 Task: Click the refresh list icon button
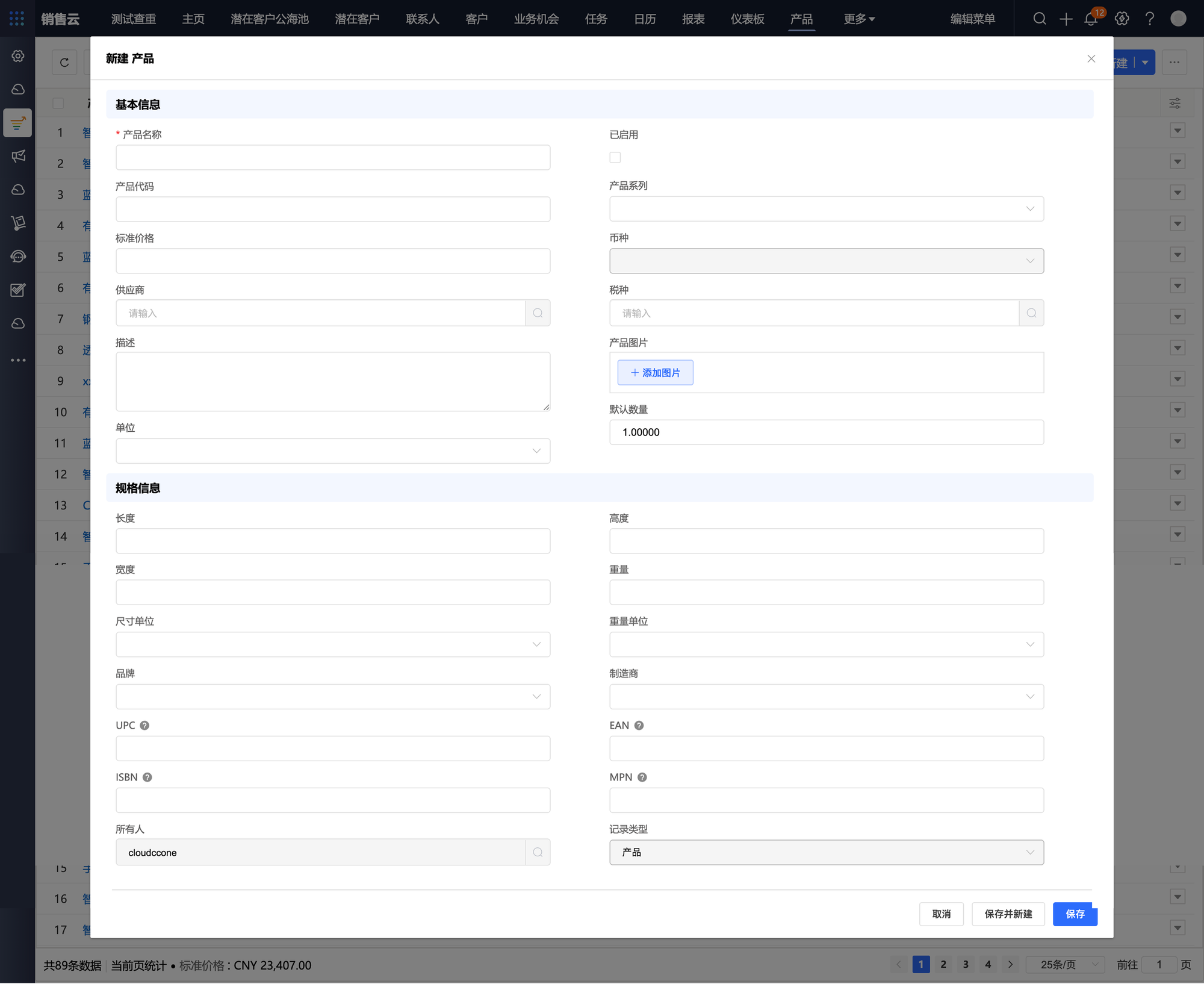coord(64,63)
